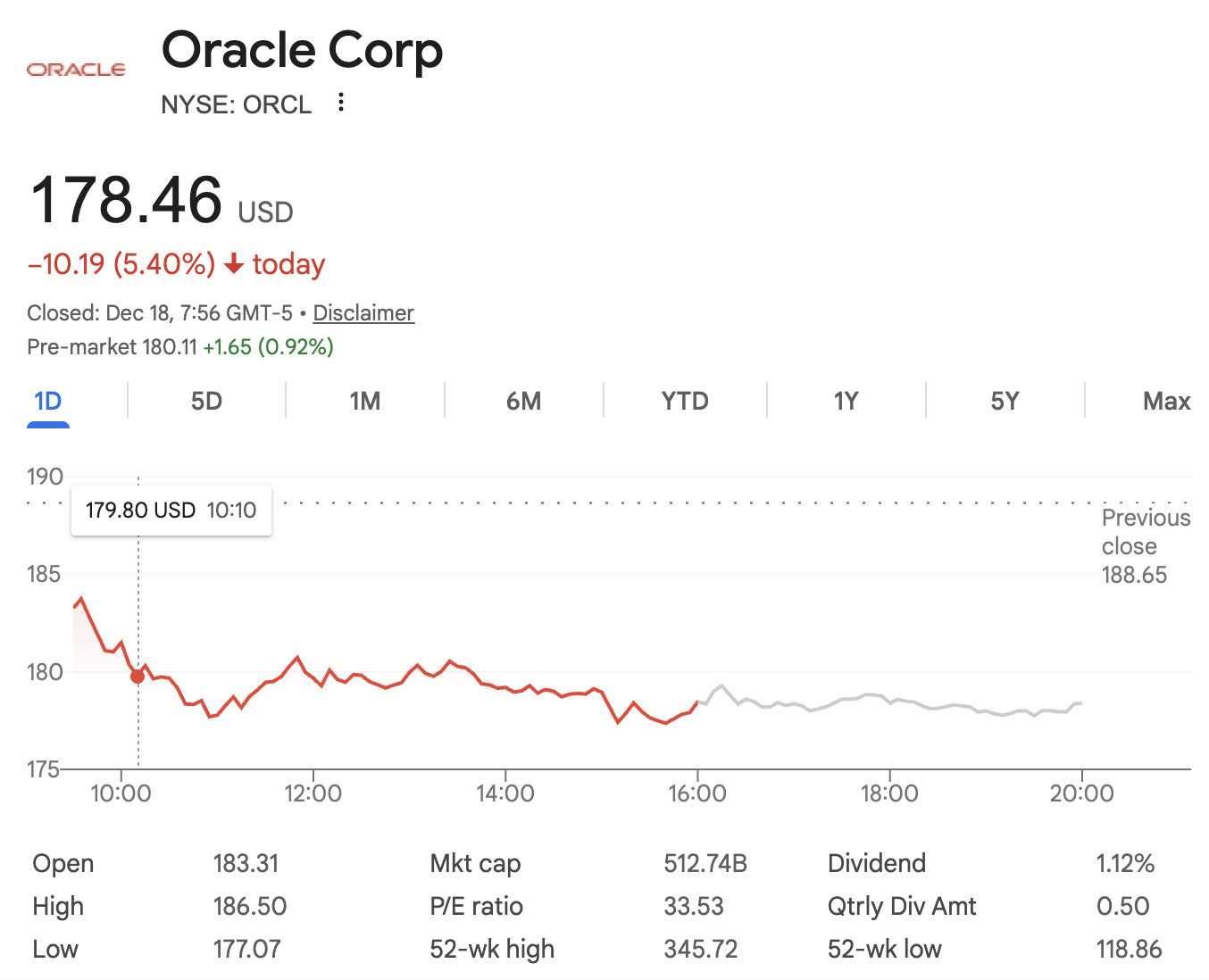Switch to the 5D chart tab
The height and width of the screenshot is (980, 1209).
[x=206, y=402]
